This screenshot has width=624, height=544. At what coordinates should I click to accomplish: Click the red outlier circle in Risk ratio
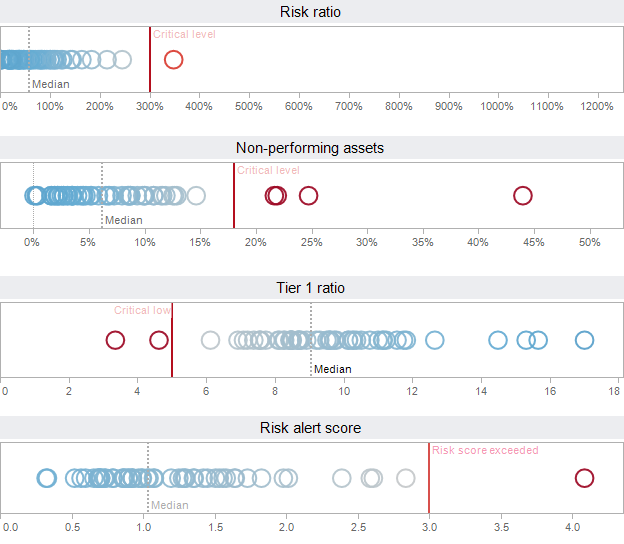pos(173,60)
